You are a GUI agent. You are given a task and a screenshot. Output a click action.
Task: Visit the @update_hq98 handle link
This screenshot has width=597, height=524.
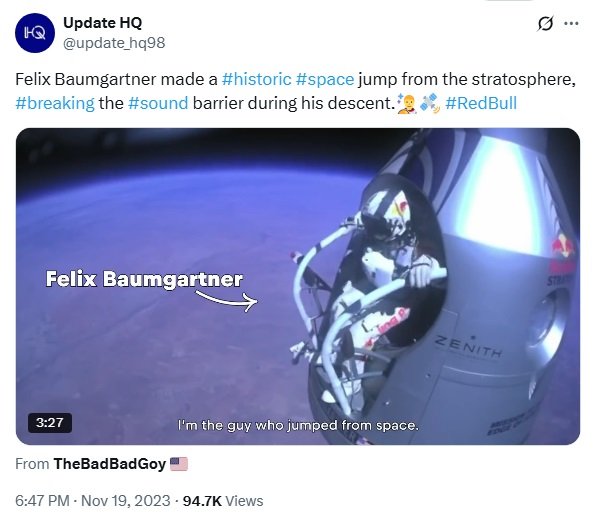click(114, 43)
